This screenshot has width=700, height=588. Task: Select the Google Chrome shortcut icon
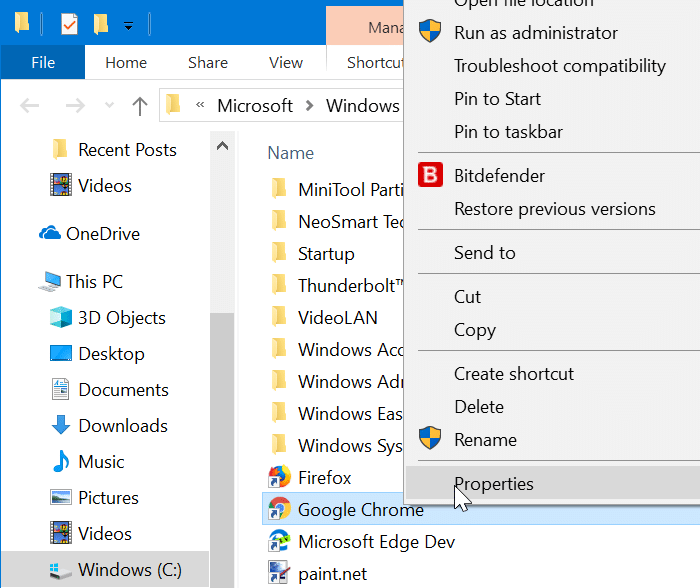[x=279, y=509]
